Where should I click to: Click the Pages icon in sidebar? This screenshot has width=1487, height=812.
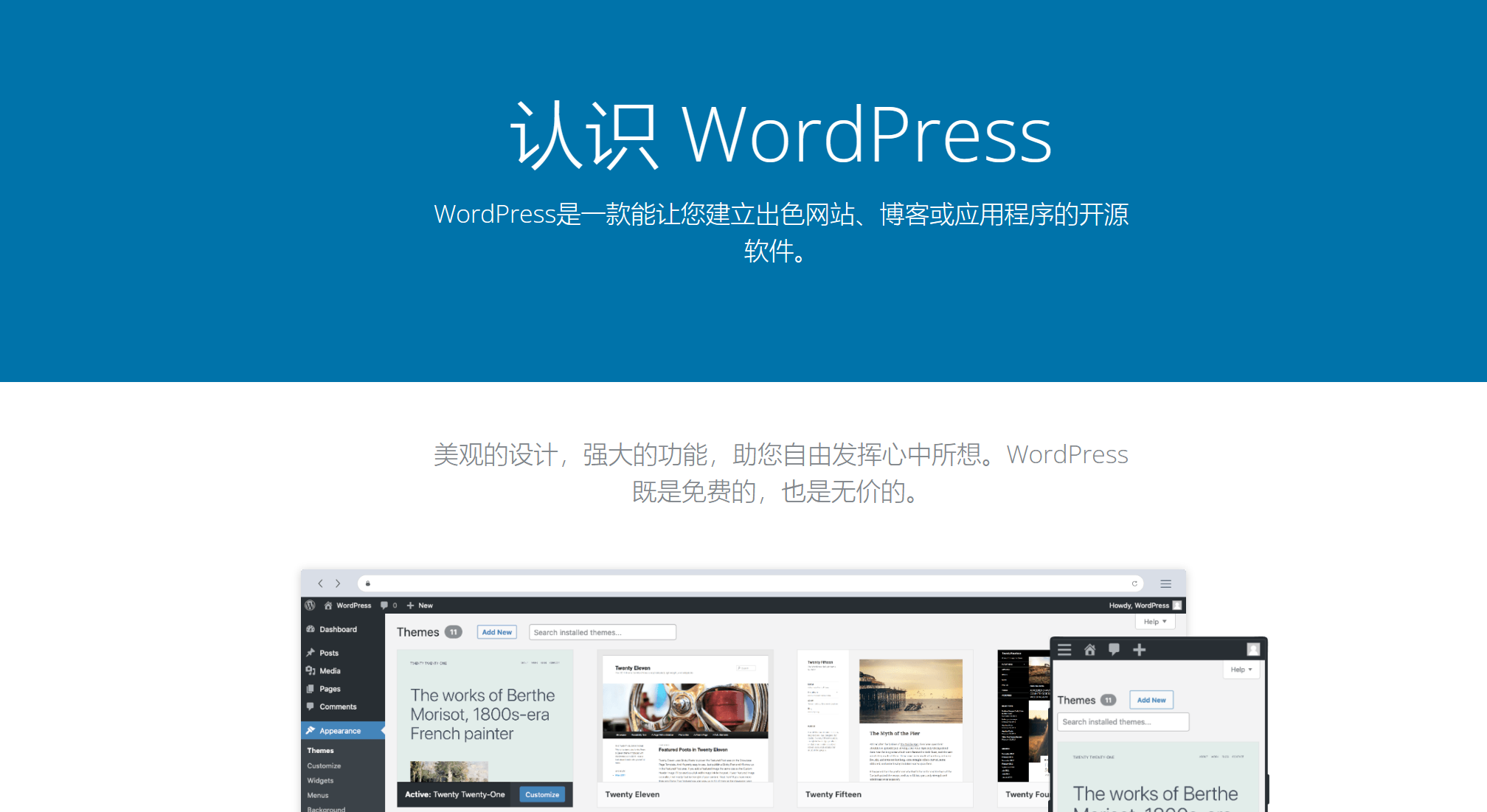pos(311,689)
